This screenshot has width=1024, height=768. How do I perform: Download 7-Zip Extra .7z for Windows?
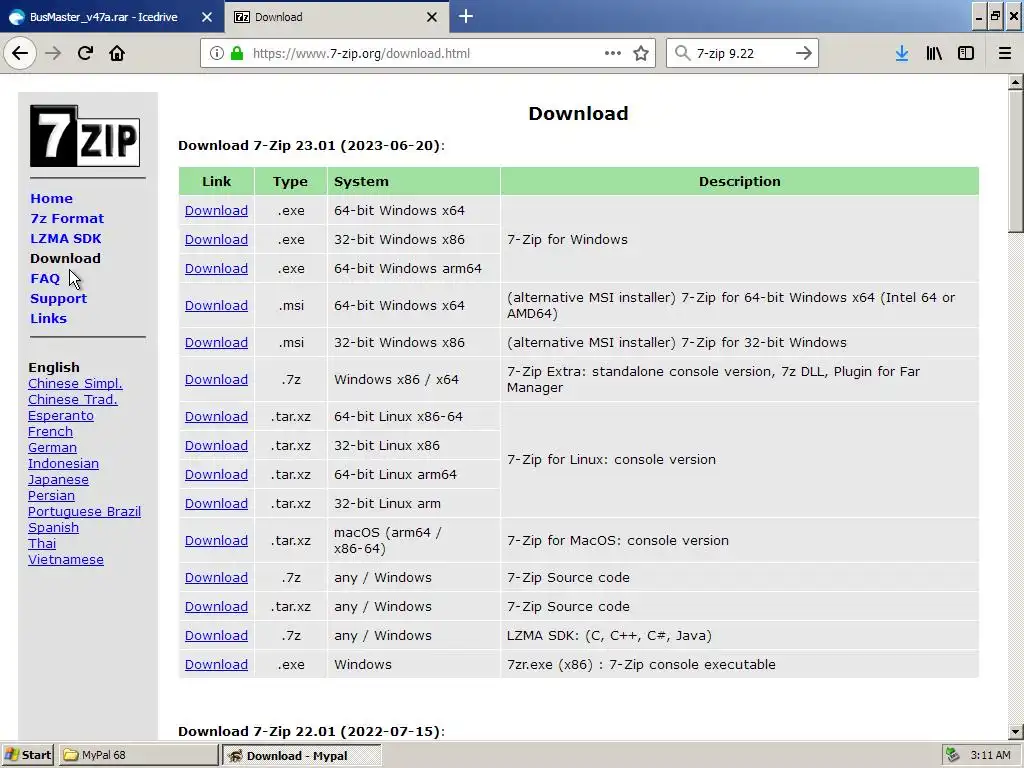(x=216, y=379)
